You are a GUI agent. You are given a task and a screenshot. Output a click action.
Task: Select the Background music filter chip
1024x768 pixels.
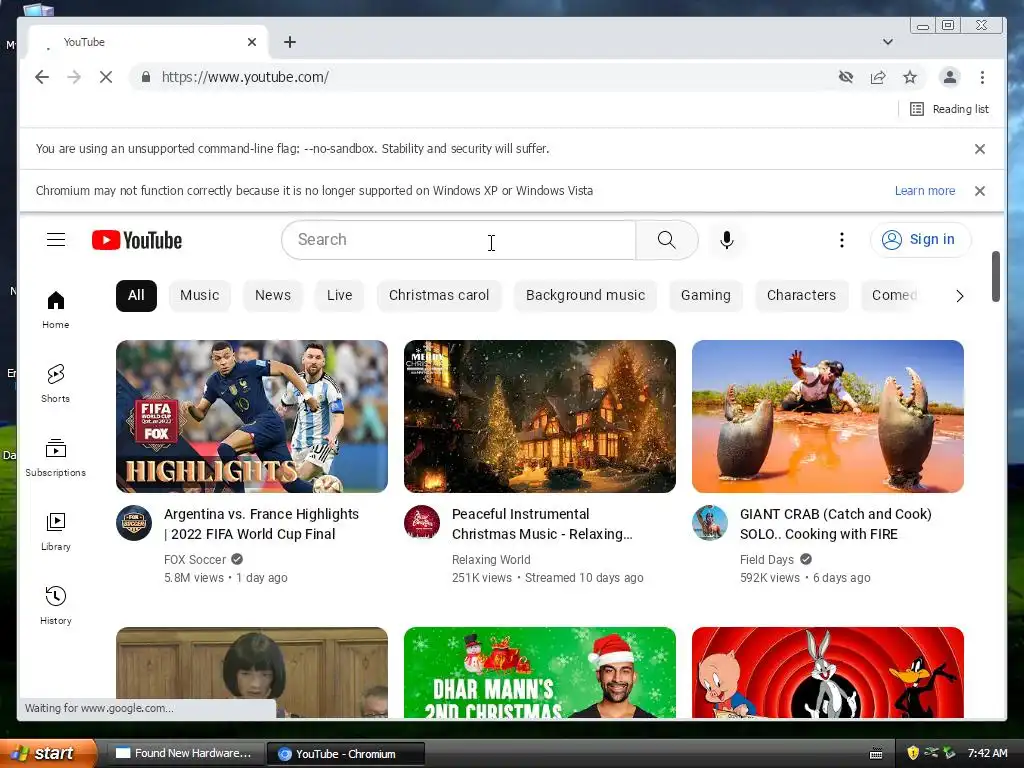[x=585, y=295]
